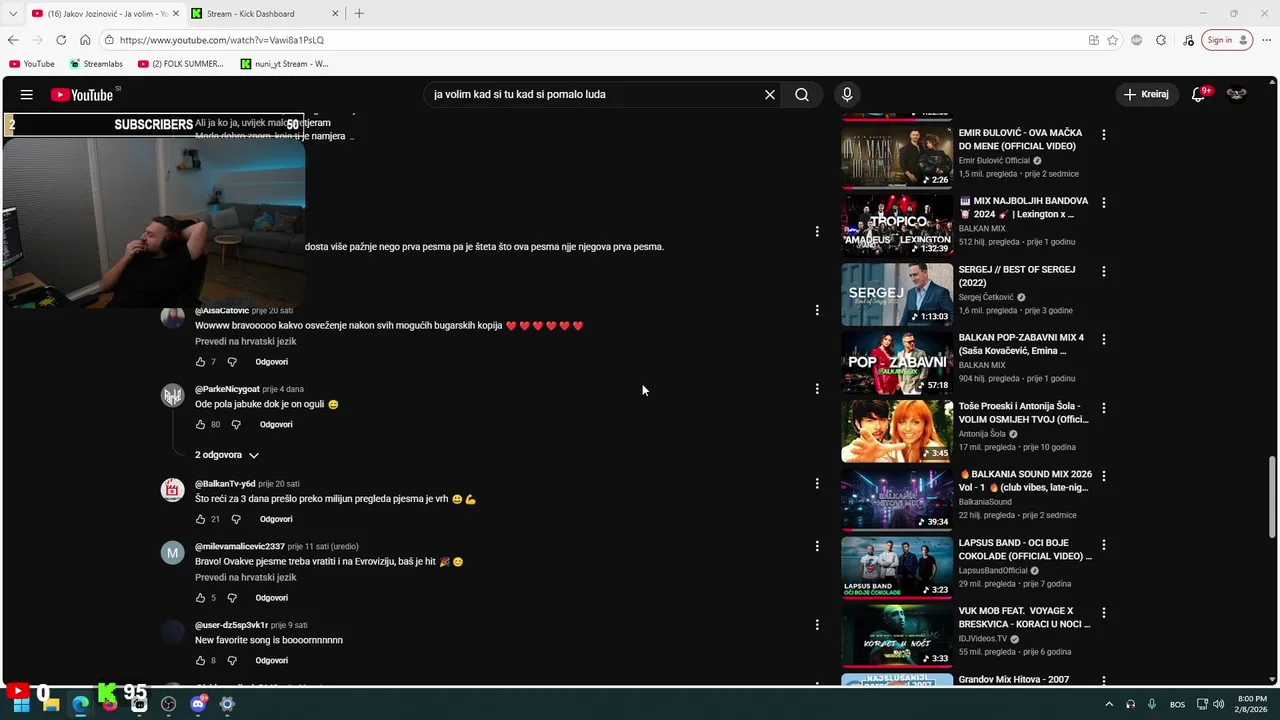Open options for @user-dz5sp3vk1r comment
The width and height of the screenshot is (1280, 720).
[x=817, y=625]
